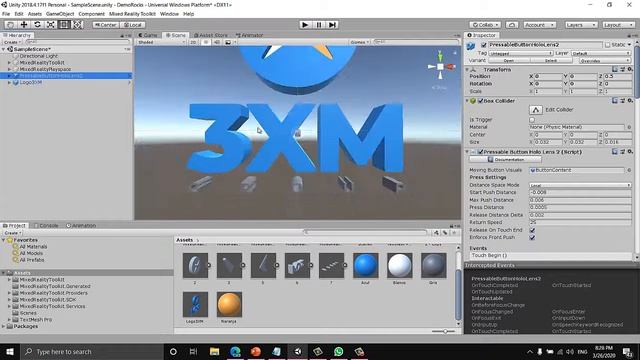Select the Rect transform tool
Screen dimensions: 640x360
click(64, 24)
